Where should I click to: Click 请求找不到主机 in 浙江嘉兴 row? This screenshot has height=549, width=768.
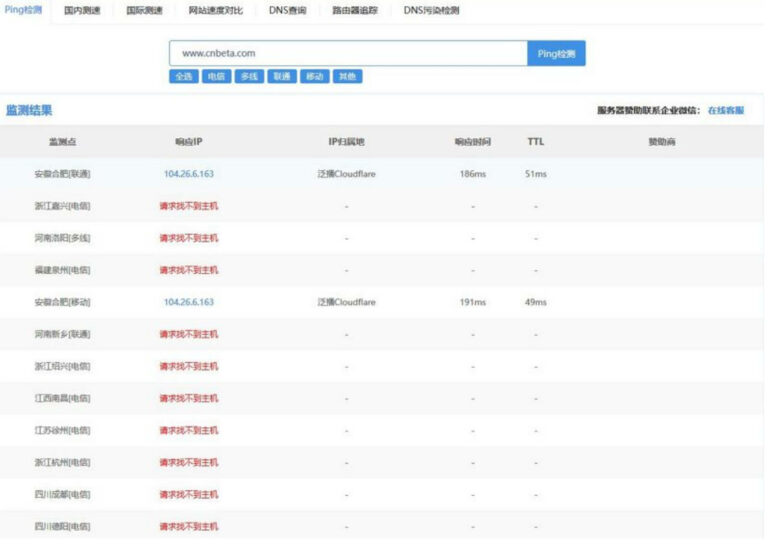tap(189, 206)
